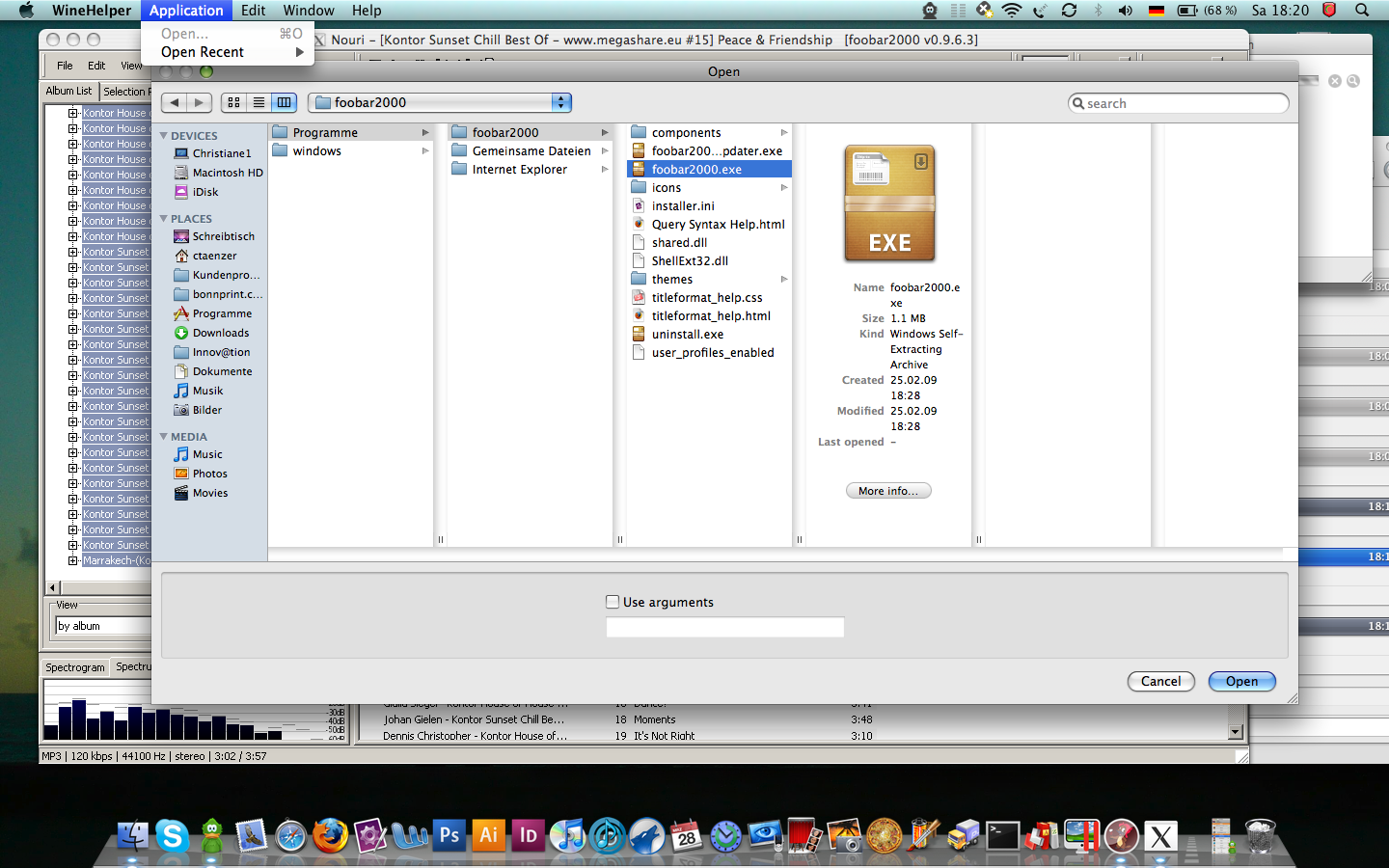This screenshot has height=868, width=1389.
Task: Choose Open Recent from Application menu
Action: [x=203, y=52]
